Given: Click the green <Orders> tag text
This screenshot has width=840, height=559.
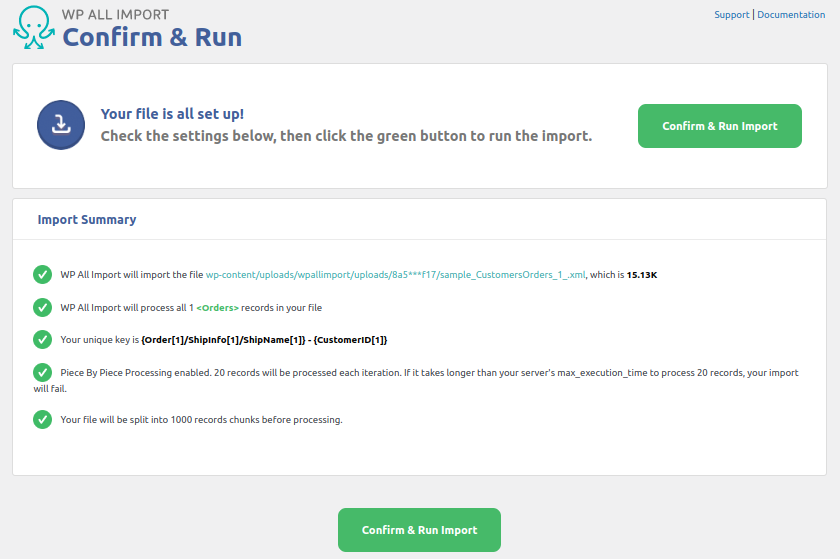Looking at the screenshot, I should click(x=218, y=308).
